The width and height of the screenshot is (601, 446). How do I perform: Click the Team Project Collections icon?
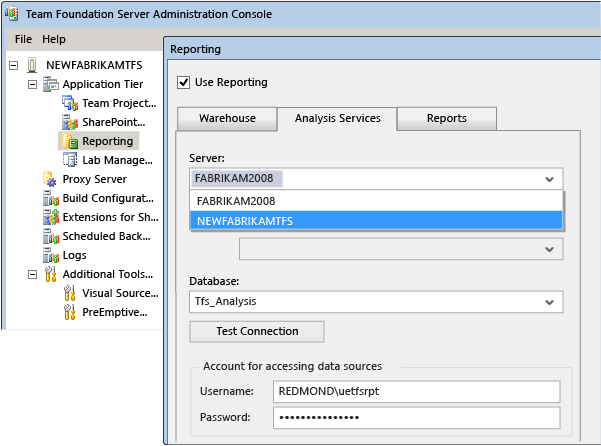click(70, 103)
